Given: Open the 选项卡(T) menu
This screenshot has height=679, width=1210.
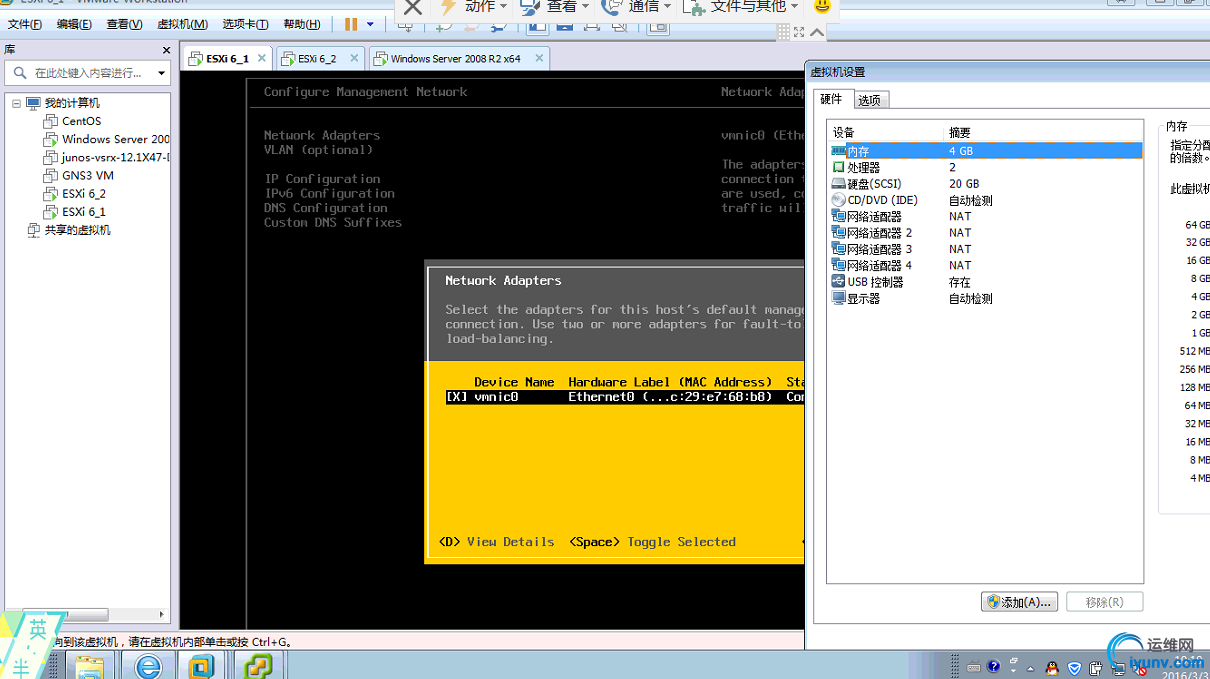Looking at the screenshot, I should [245, 24].
